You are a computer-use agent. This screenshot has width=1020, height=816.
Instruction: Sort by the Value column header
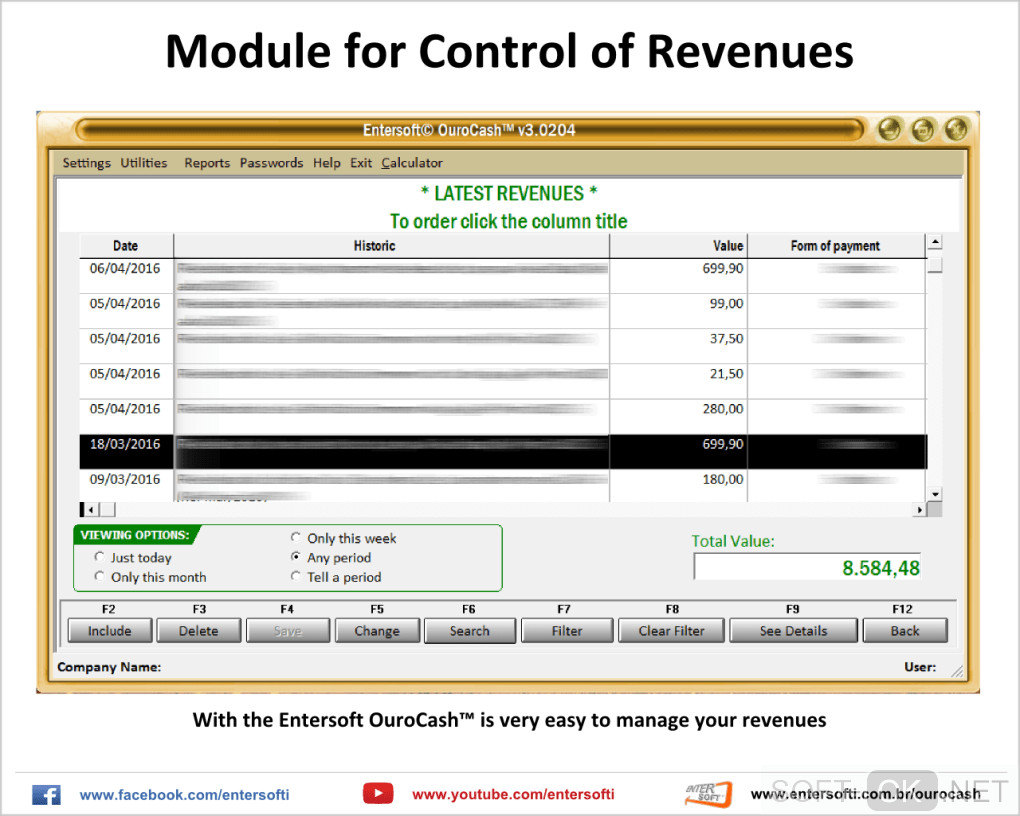[x=678, y=246]
